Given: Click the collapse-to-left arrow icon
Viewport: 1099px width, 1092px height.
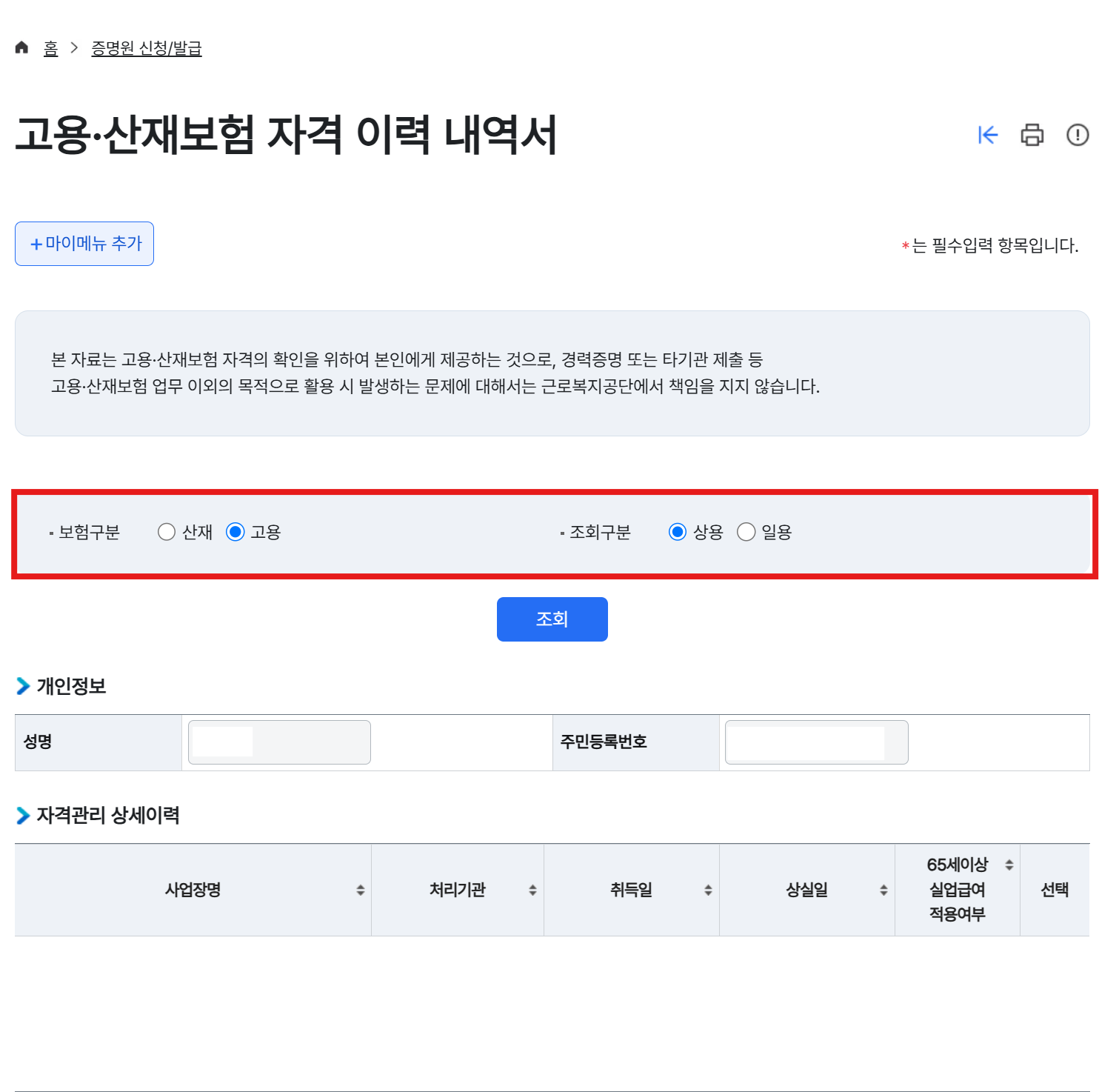Looking at the screenshot, I should 988,135.
